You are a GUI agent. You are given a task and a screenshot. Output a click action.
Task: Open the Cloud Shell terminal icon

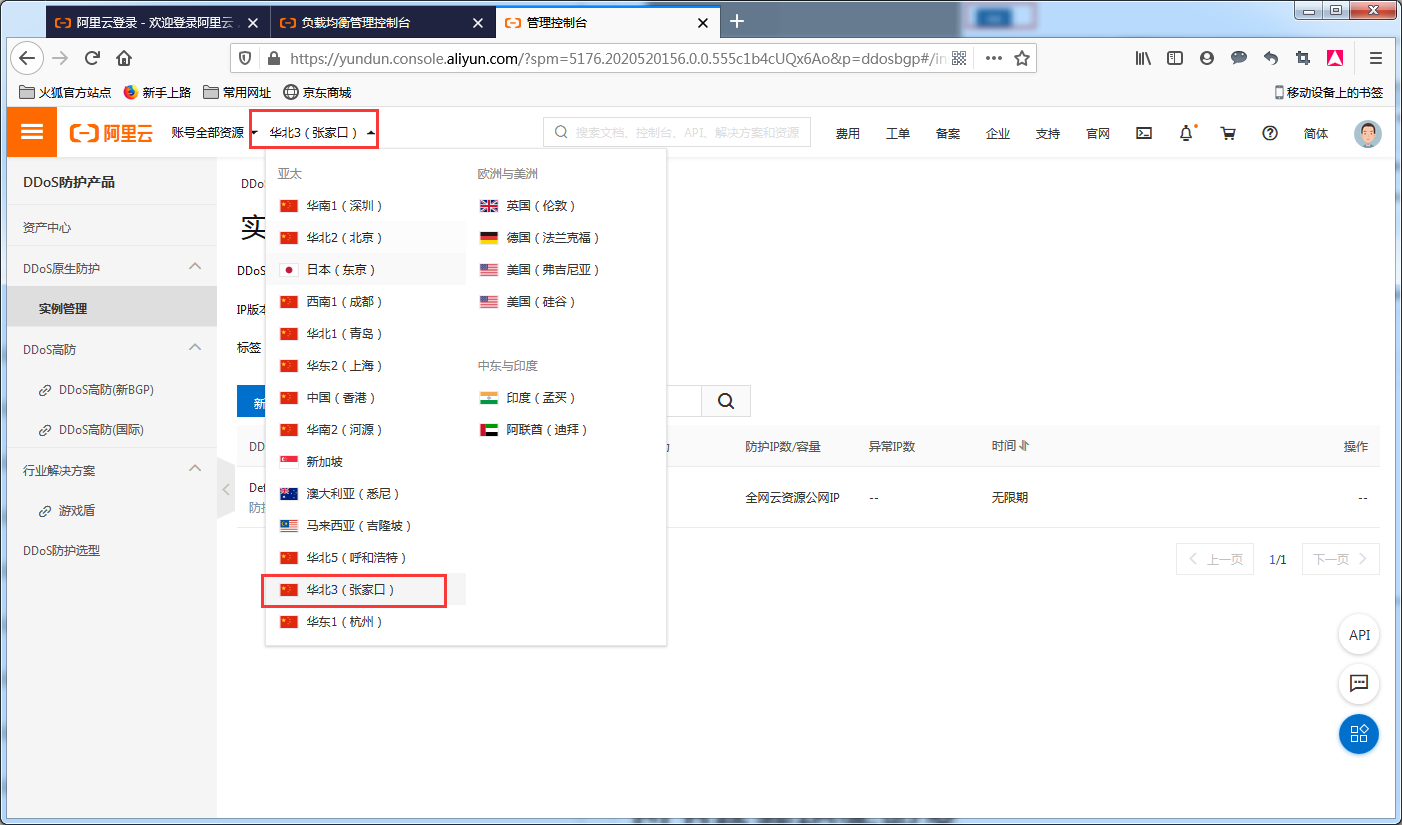[1145, 133]
